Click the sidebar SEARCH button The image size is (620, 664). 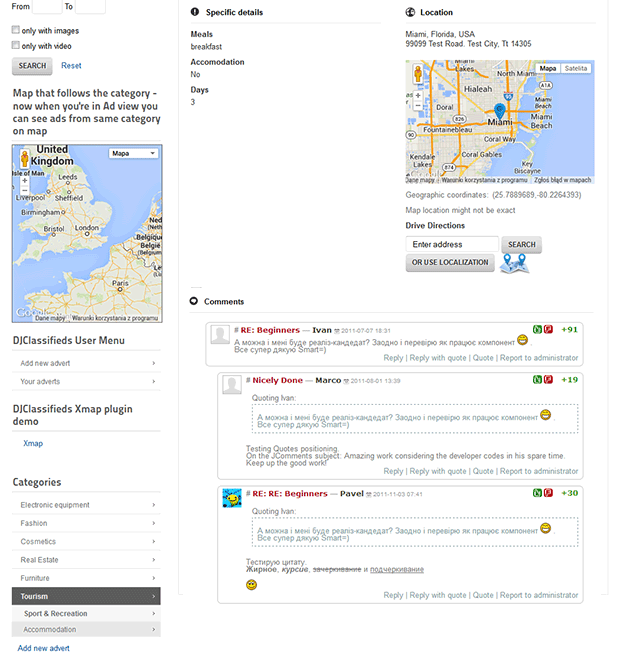pyautogui.click(x=32, y=66)
